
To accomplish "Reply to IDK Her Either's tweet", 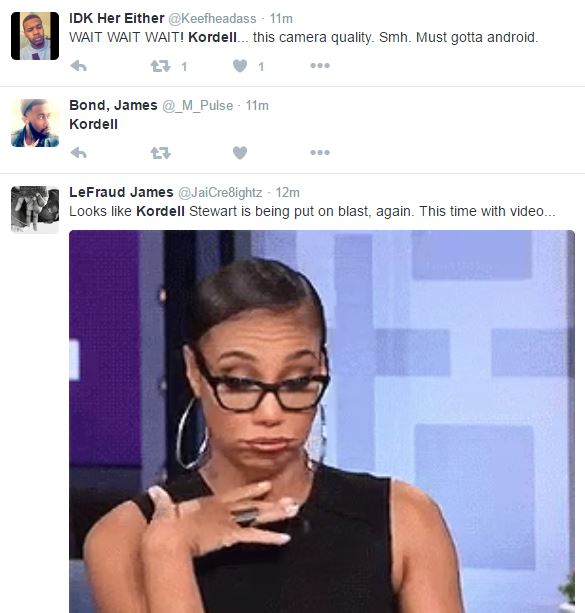I will (79, 66).
